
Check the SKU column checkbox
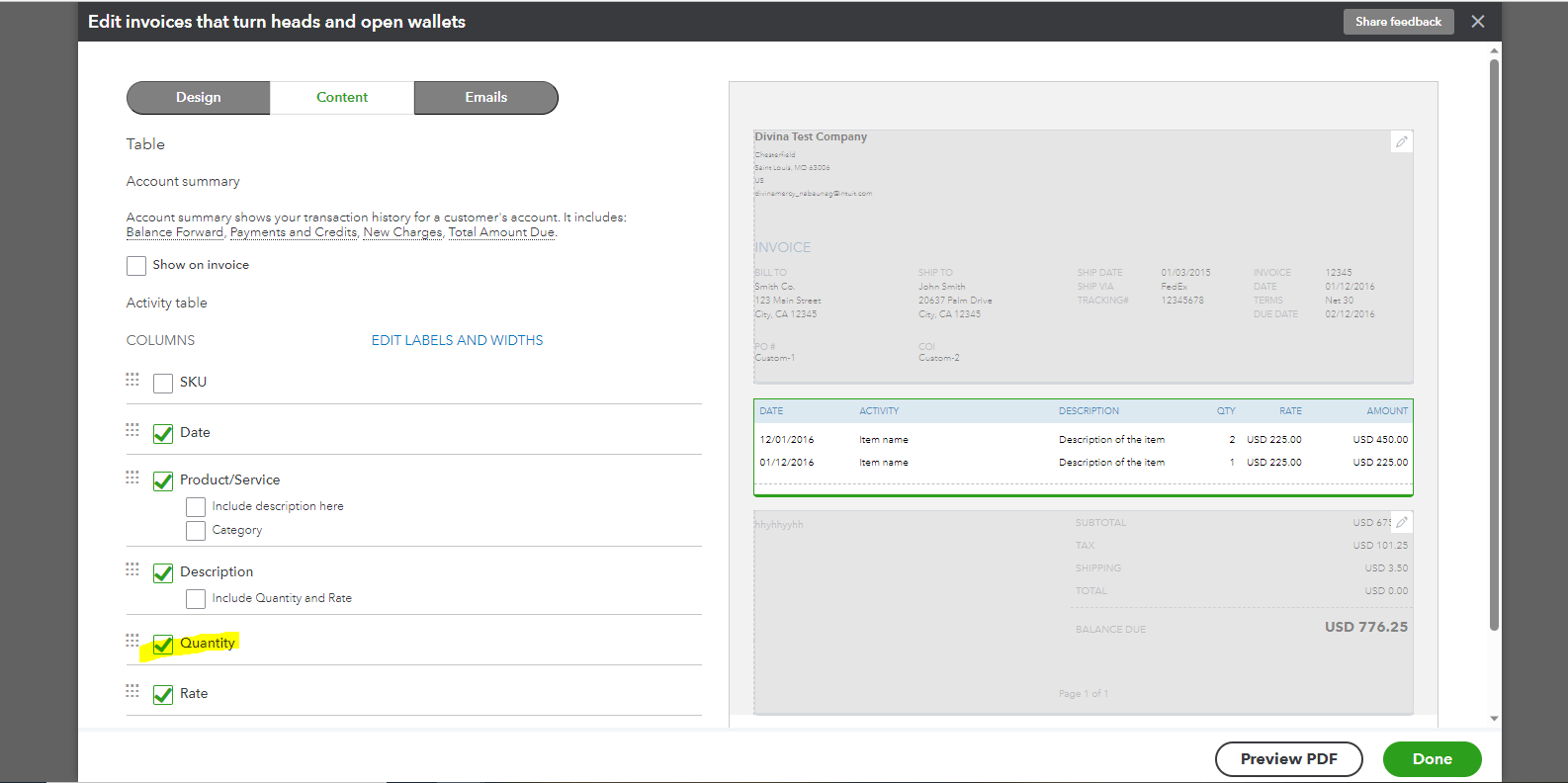(x=163, y=384)
